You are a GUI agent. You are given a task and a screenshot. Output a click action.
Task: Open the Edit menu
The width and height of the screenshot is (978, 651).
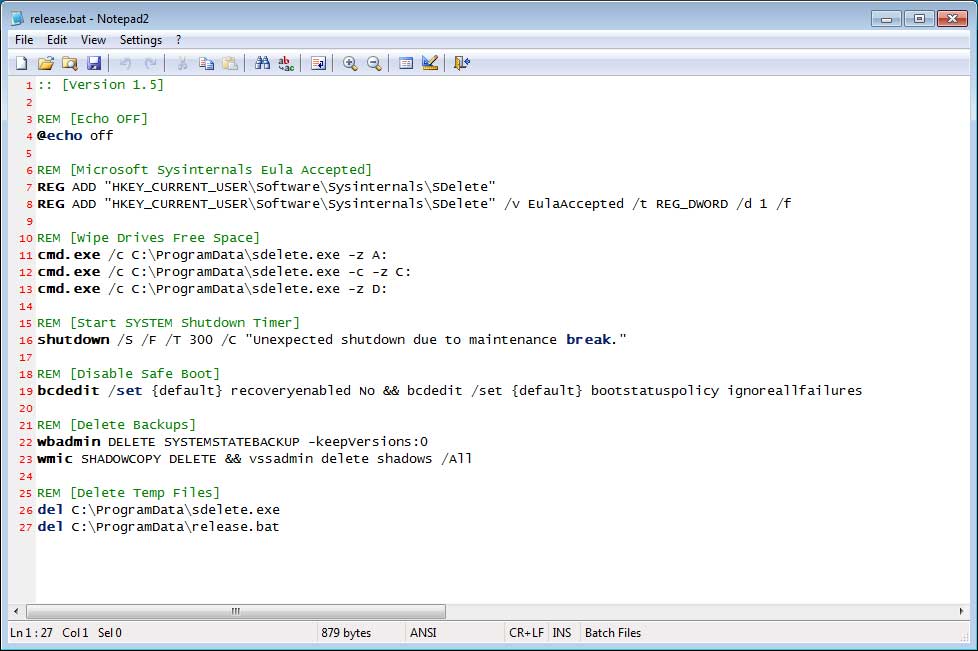click(57, 40)
